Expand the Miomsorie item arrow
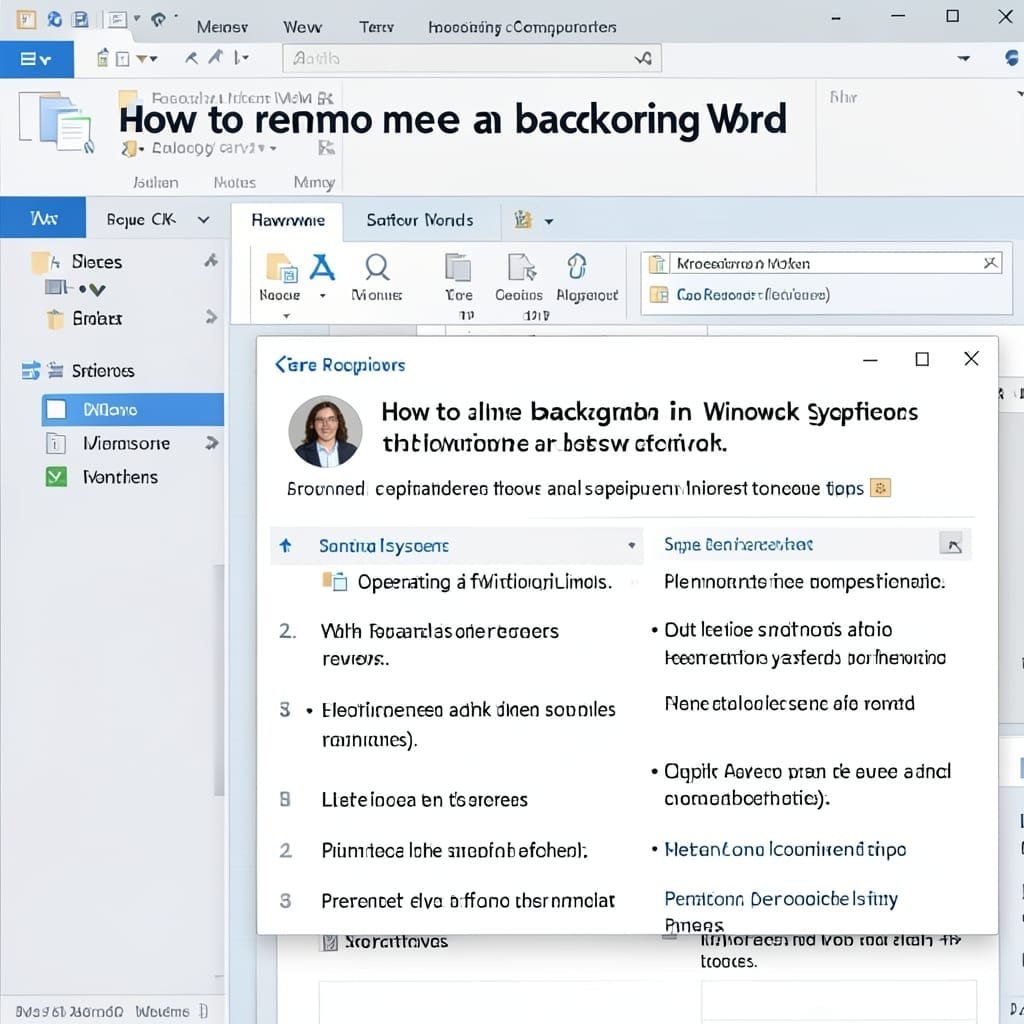This screenshot has height=1024, width=1024. [x=211, y=443]
